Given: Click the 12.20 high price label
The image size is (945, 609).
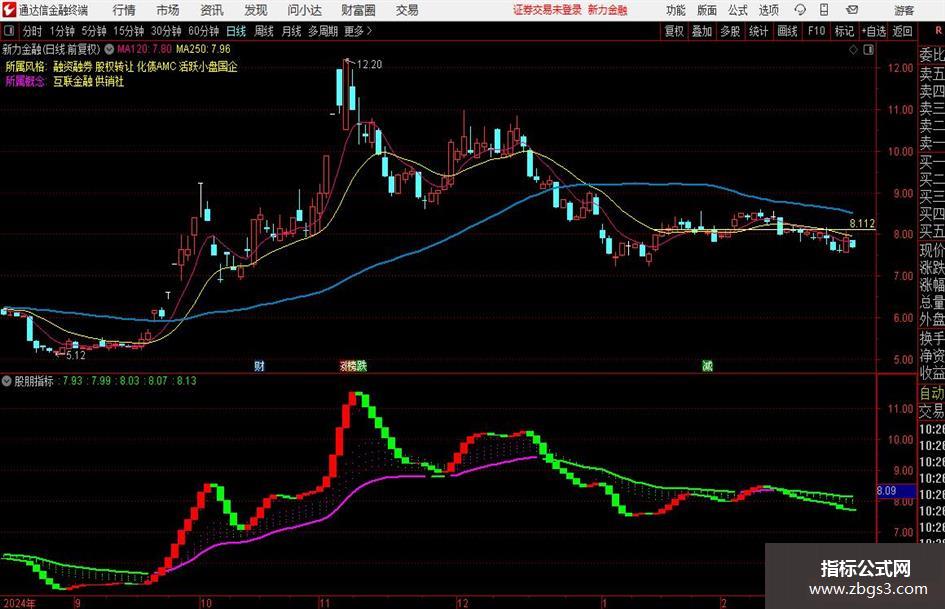Looking at the screenshot, I should click(369, 64).
